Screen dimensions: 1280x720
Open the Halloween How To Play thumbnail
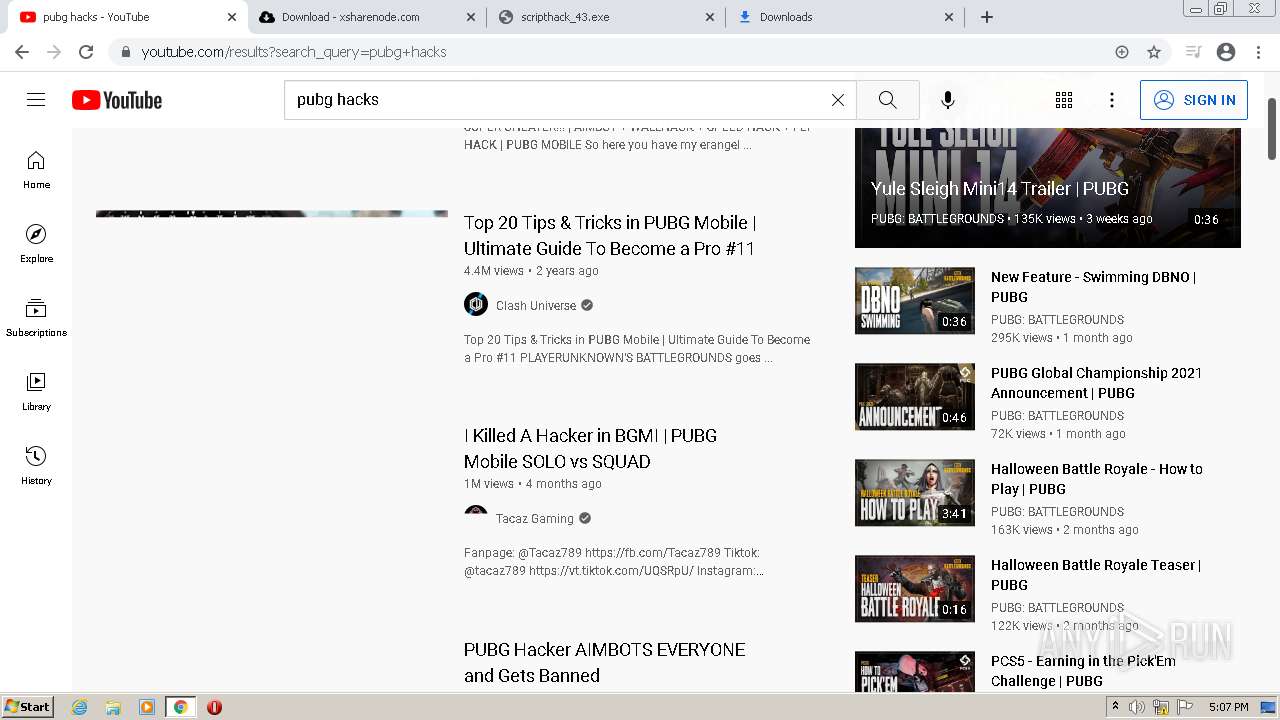coord(915,492)
